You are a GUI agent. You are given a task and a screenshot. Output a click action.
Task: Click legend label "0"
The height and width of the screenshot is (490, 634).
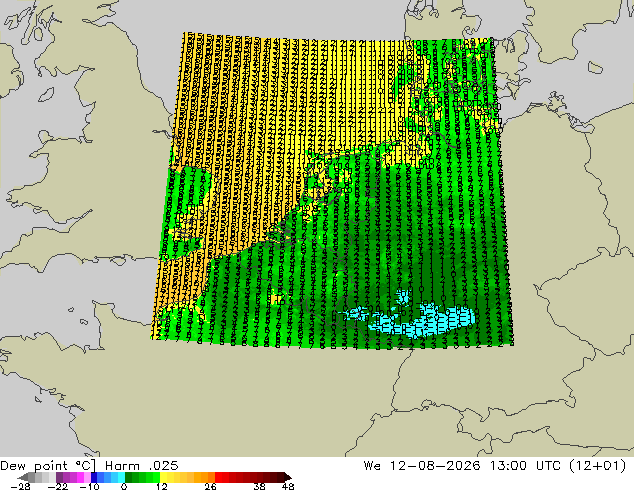click(124, 486)
